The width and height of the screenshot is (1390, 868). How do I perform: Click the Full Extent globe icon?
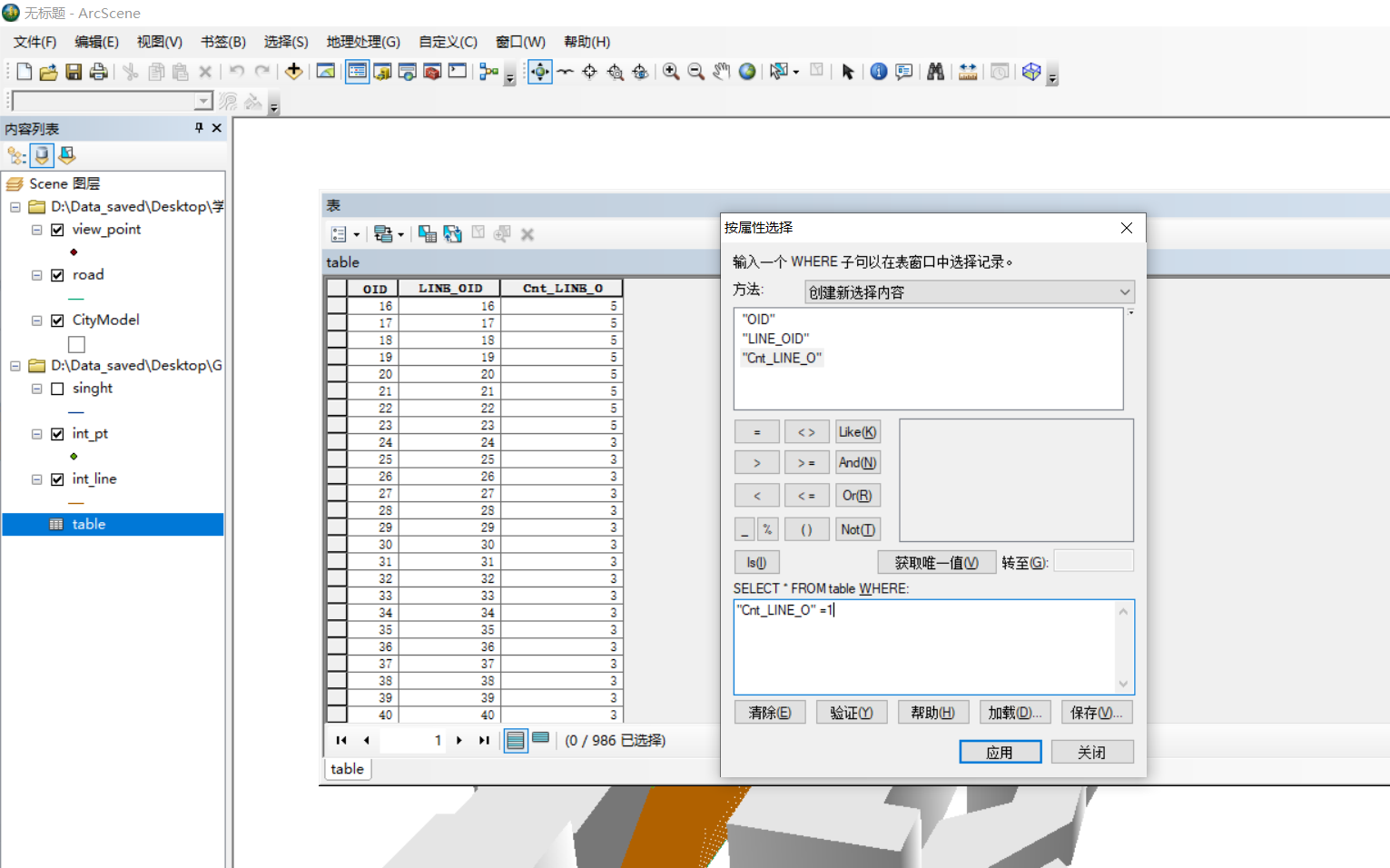tap(747, 72)
